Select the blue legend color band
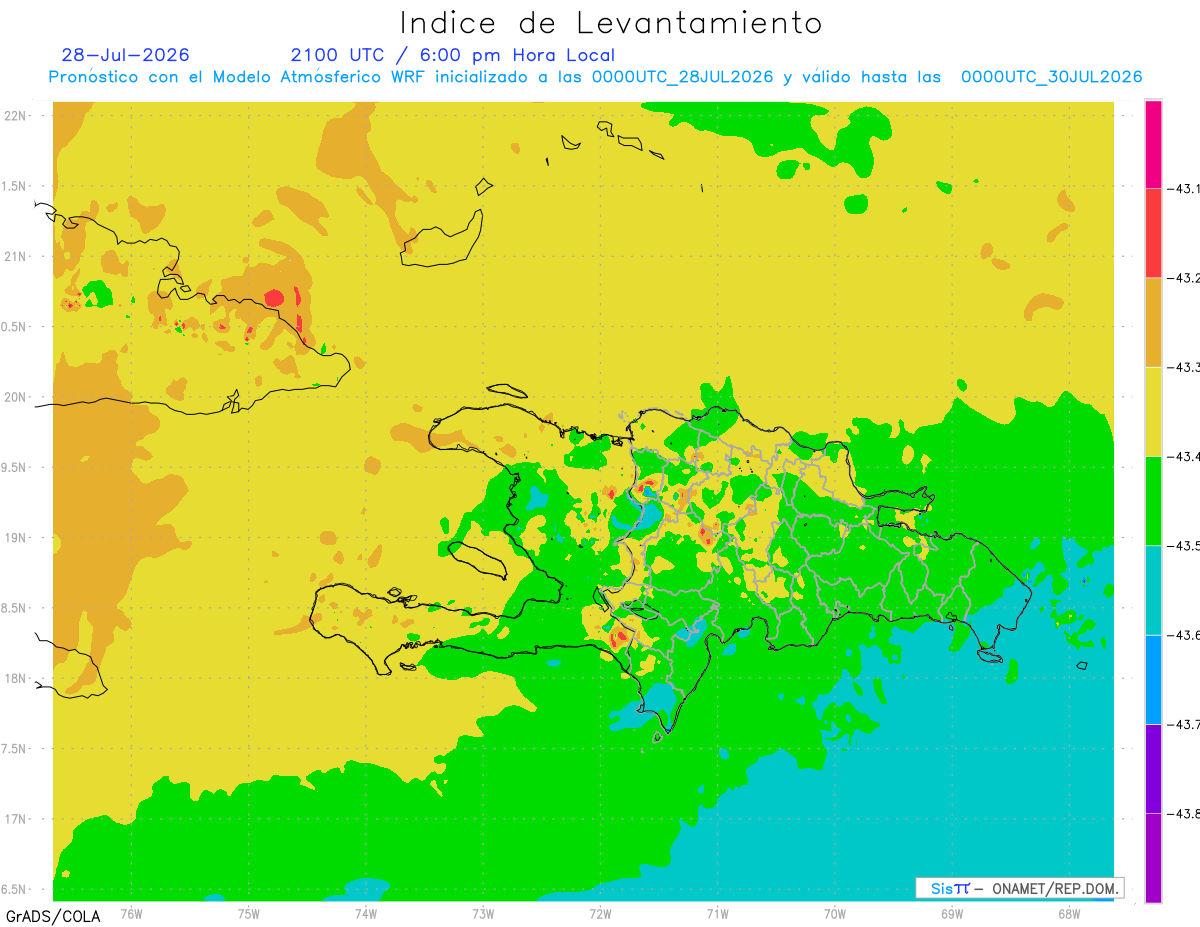 [x=1153, y=679]
